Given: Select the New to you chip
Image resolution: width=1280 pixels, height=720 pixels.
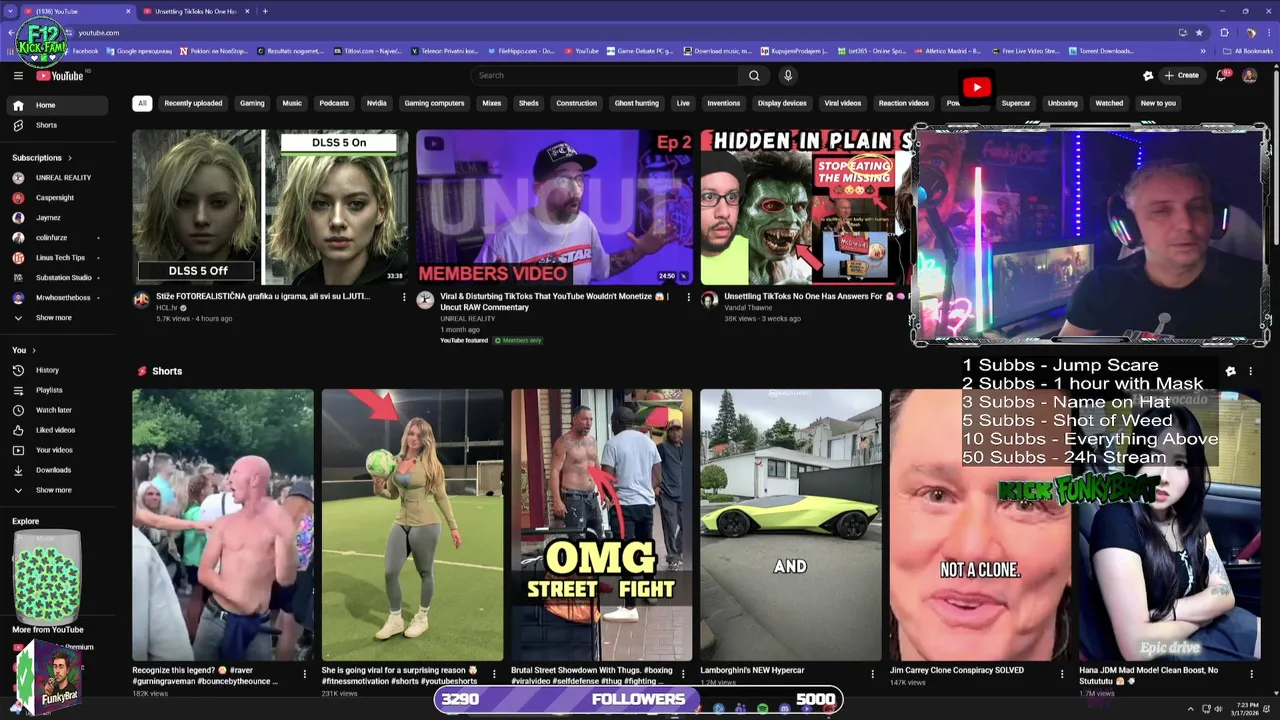Looking at the screenshot, I should [x=1158, y=103].
